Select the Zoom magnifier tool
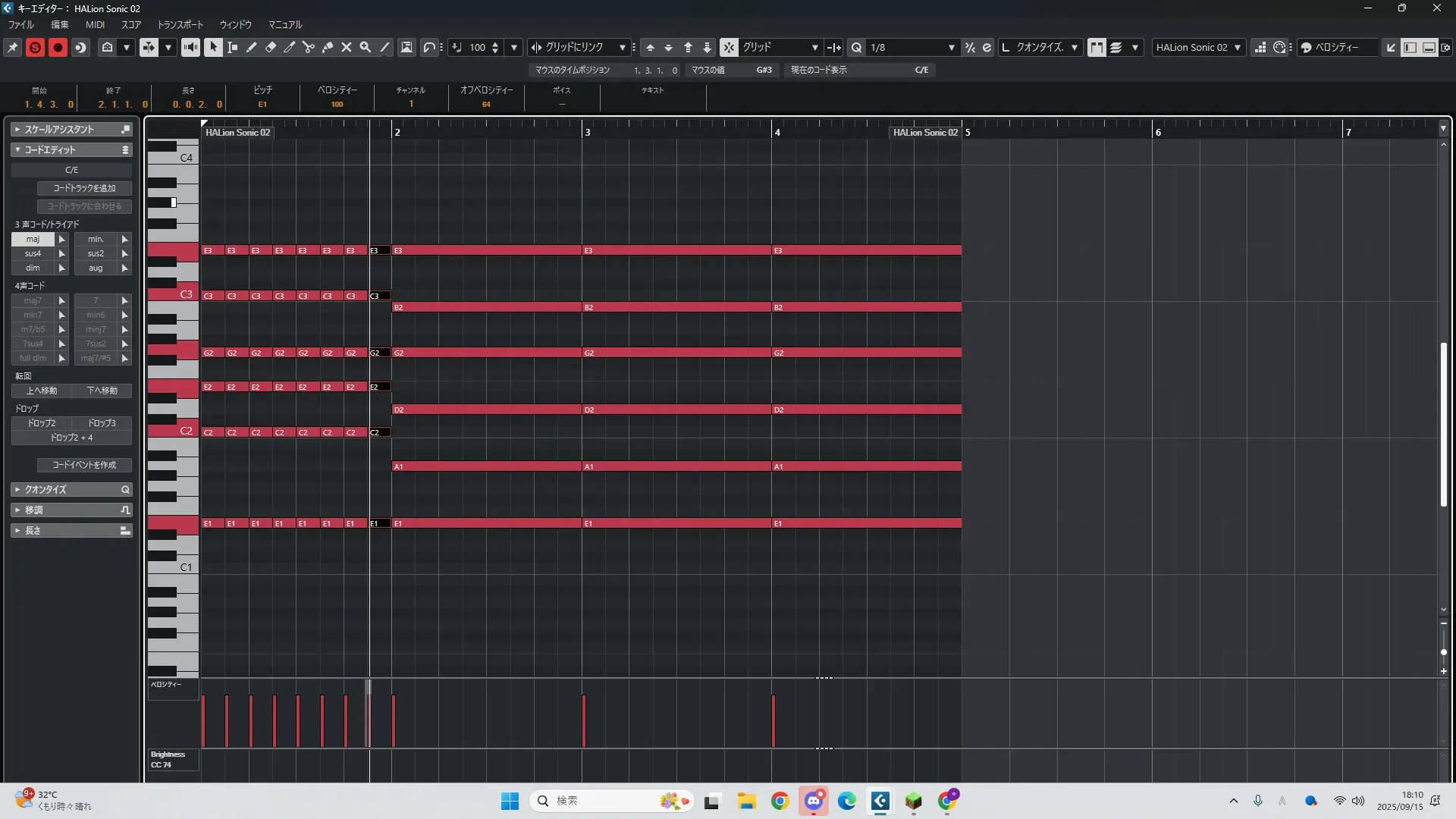The height and width of the screenshot is (819, 1456). click(x=365, y=47)
